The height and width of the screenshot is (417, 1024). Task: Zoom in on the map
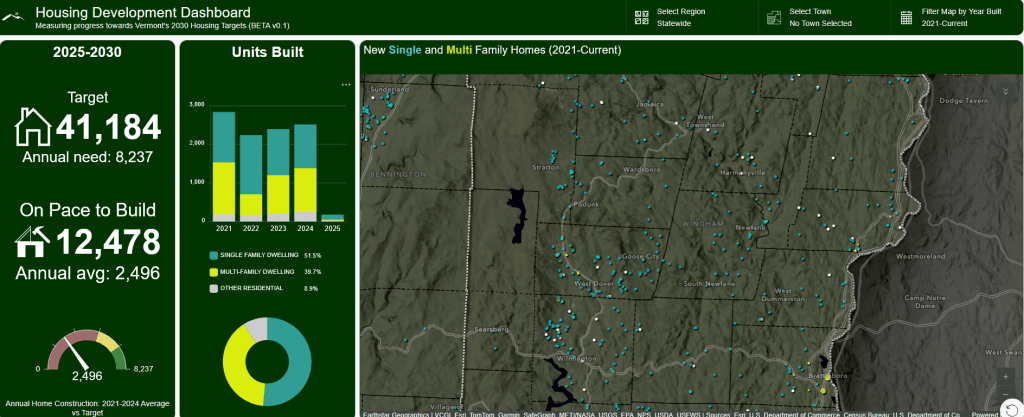pyautogui.click(x=1006, y=376)
